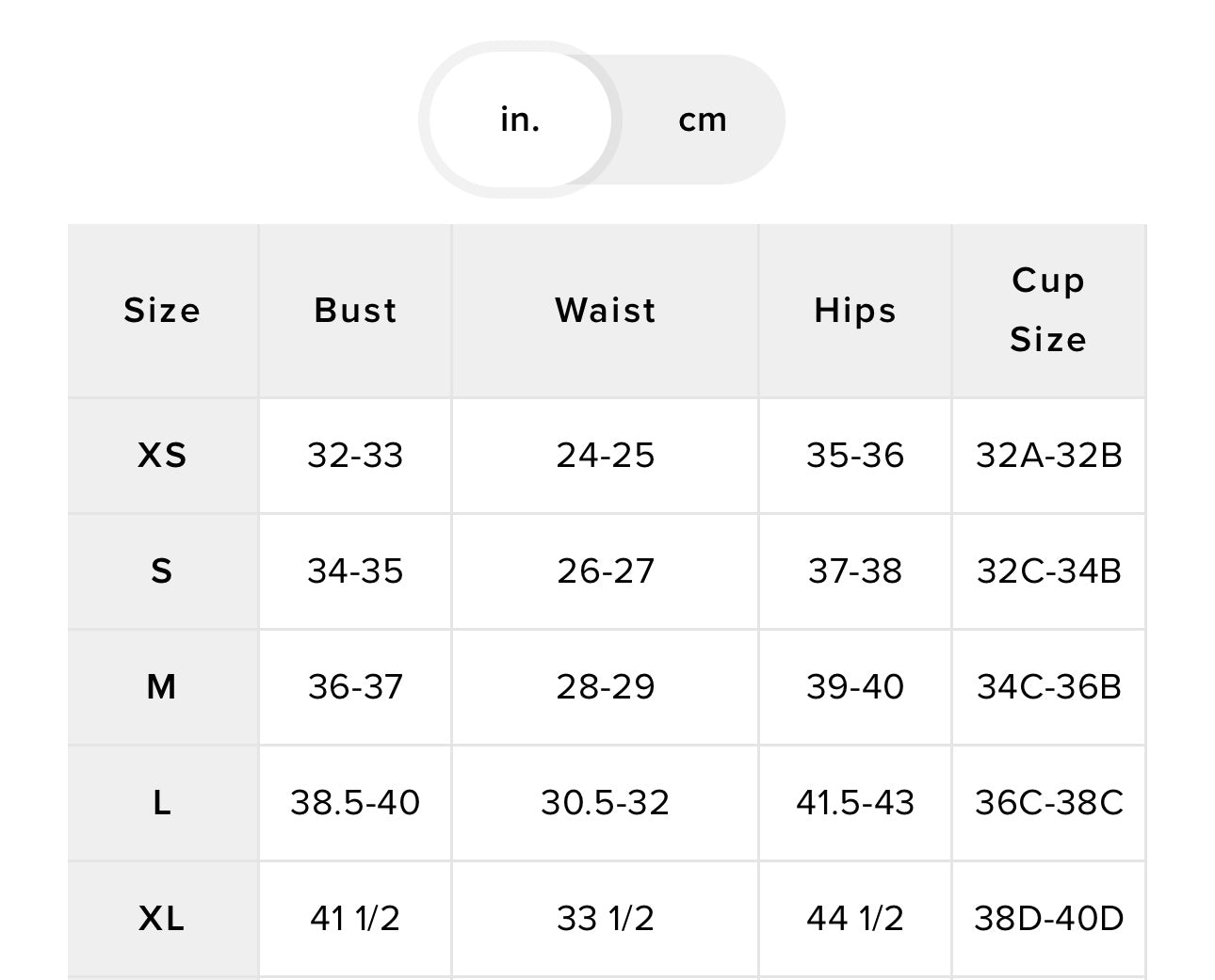1215x980 pixels.
Task: Select the L size row label
Action: click(162, 803)
